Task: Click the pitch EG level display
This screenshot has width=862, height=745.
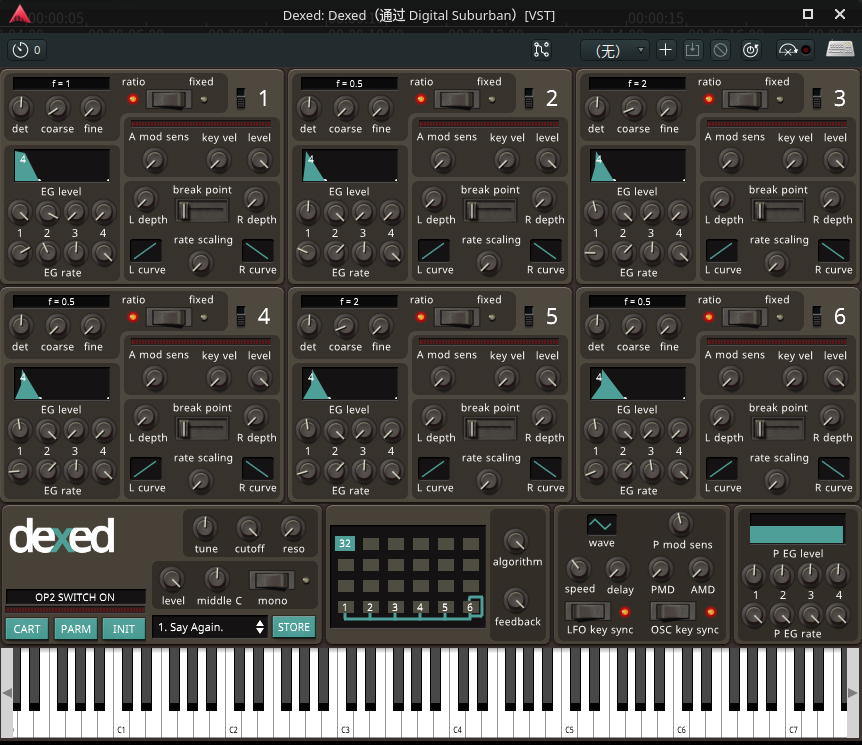Action: (x=797, y=529)
